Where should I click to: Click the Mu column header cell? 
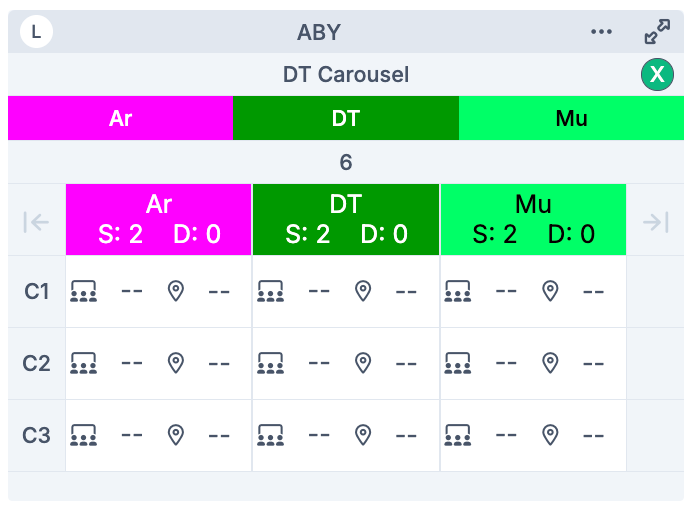click(533, 220)
